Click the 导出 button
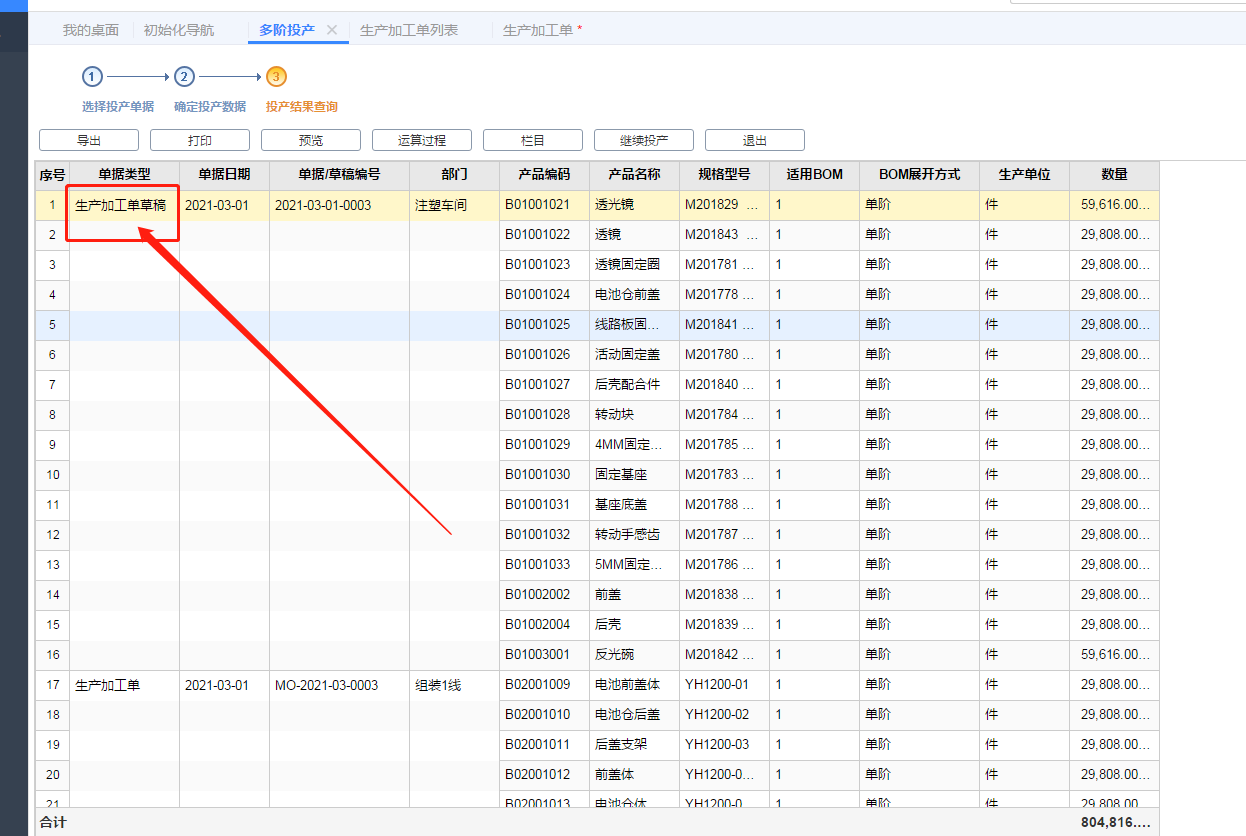 coord(89,140)
